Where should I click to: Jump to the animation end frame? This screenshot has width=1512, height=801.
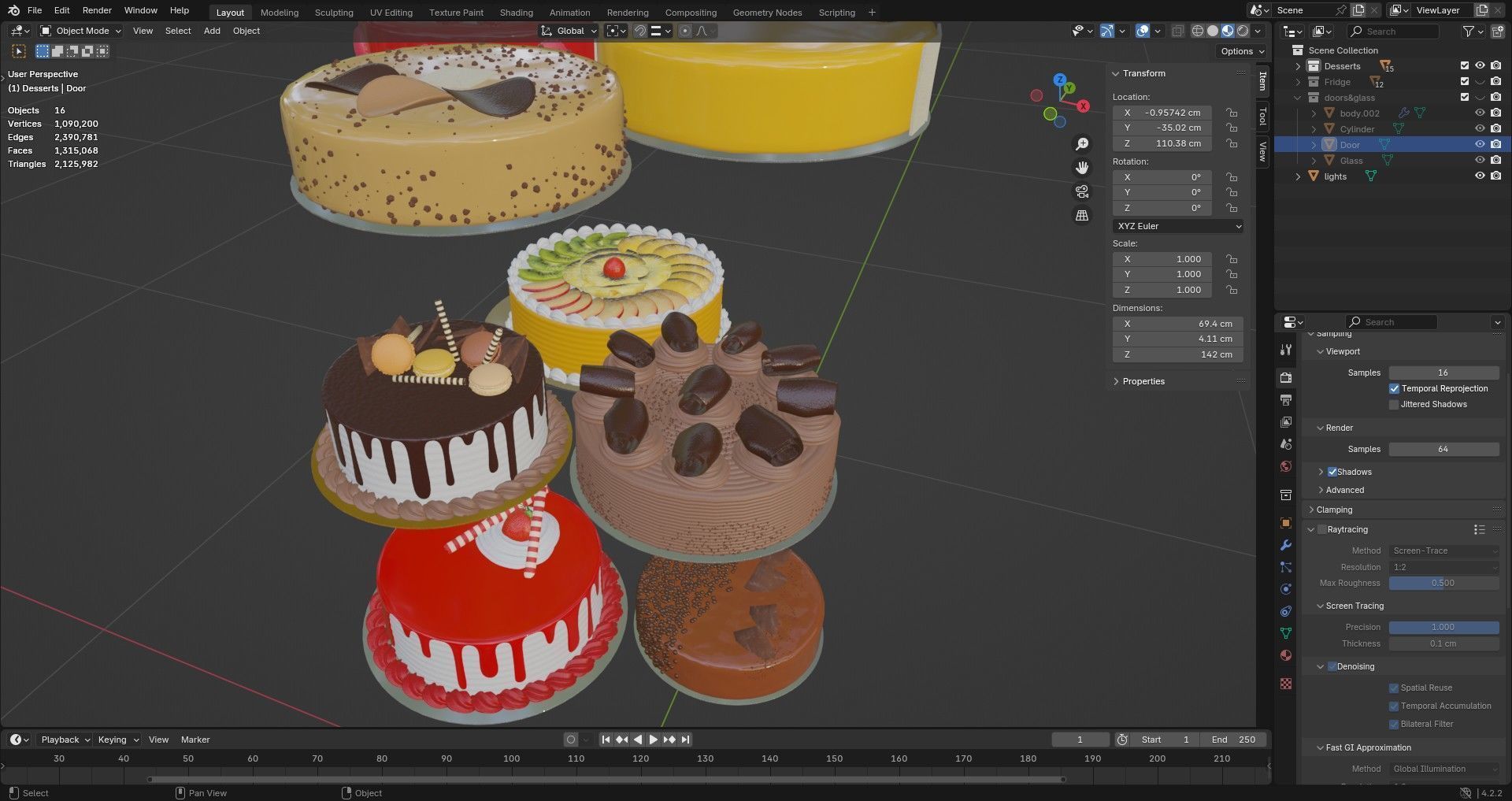coord(685,740)
